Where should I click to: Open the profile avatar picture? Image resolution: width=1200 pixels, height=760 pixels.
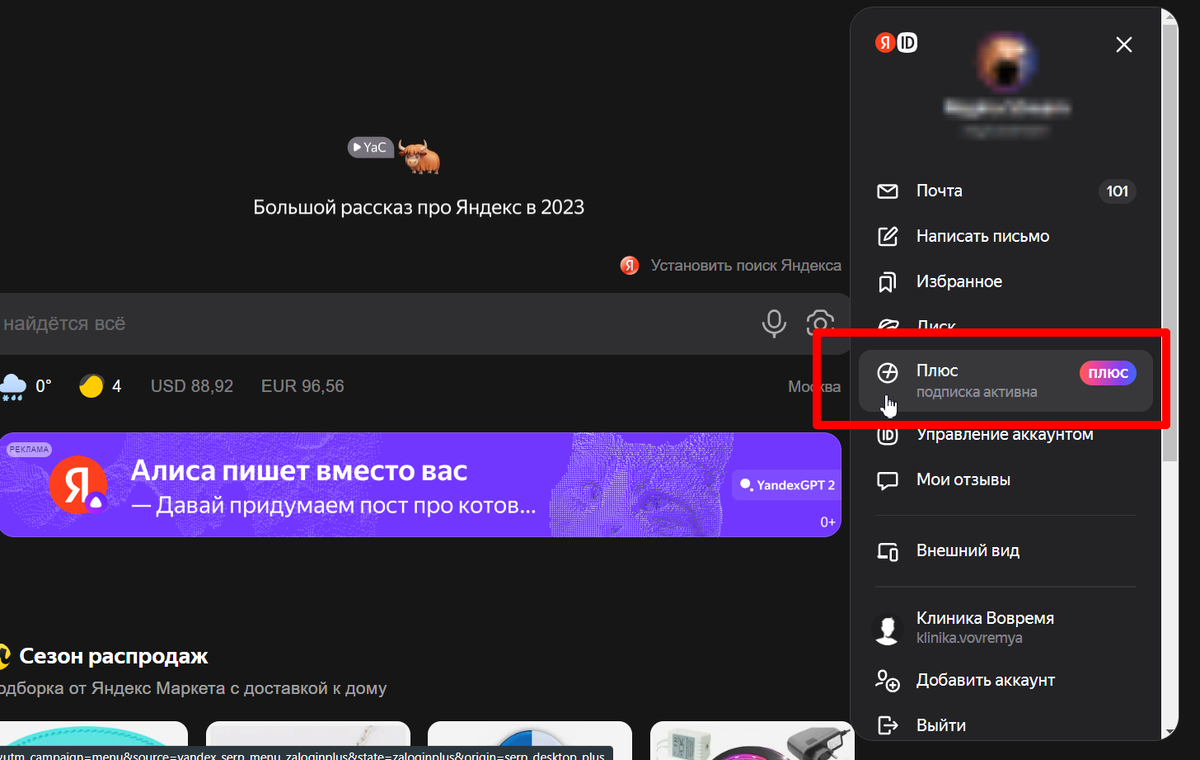point(1006,60)
